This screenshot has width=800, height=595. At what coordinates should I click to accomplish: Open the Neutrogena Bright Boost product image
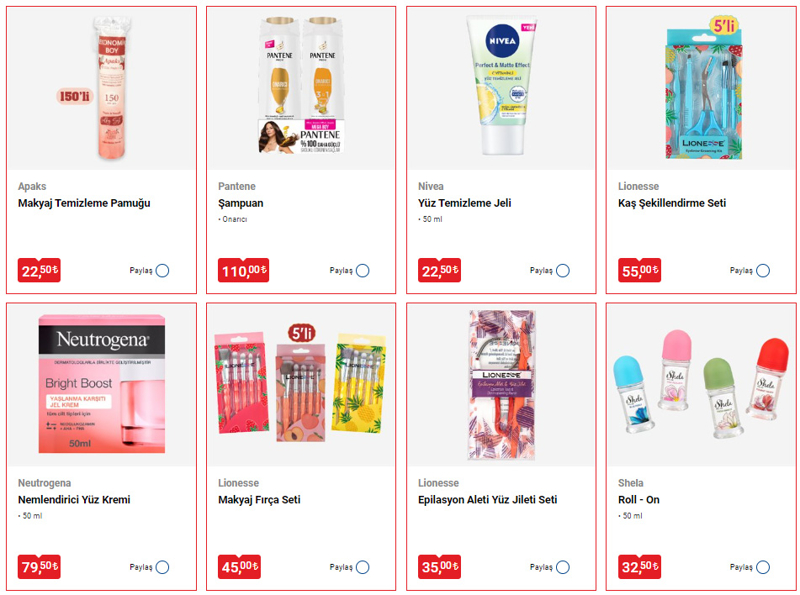[102, 384]
